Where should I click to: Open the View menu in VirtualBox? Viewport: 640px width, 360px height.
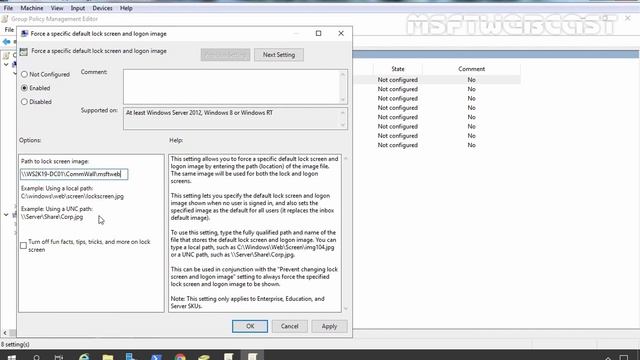click(57, 8)
